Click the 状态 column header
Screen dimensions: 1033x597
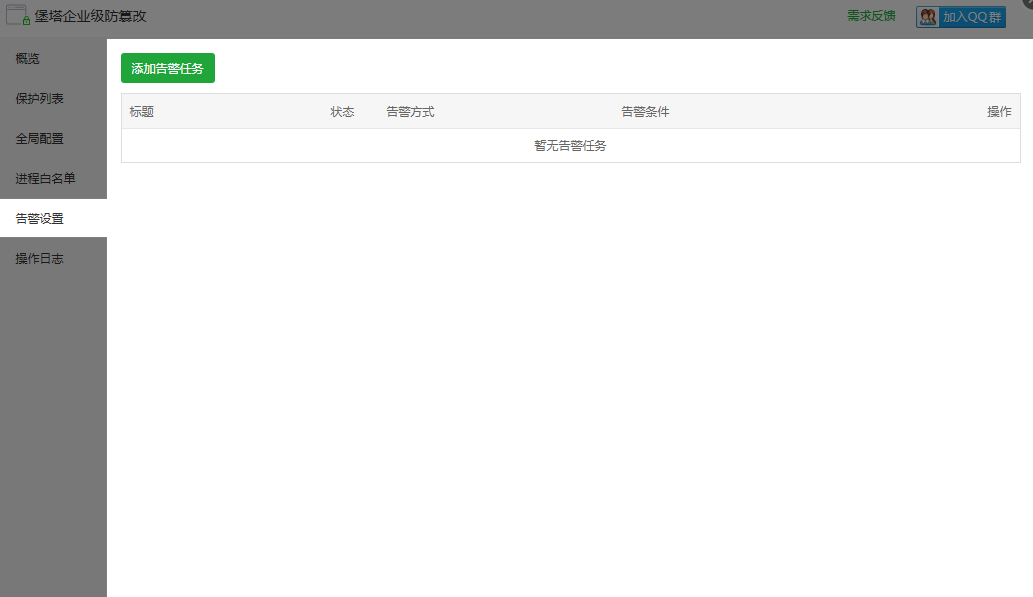click(x=342, y=112)
